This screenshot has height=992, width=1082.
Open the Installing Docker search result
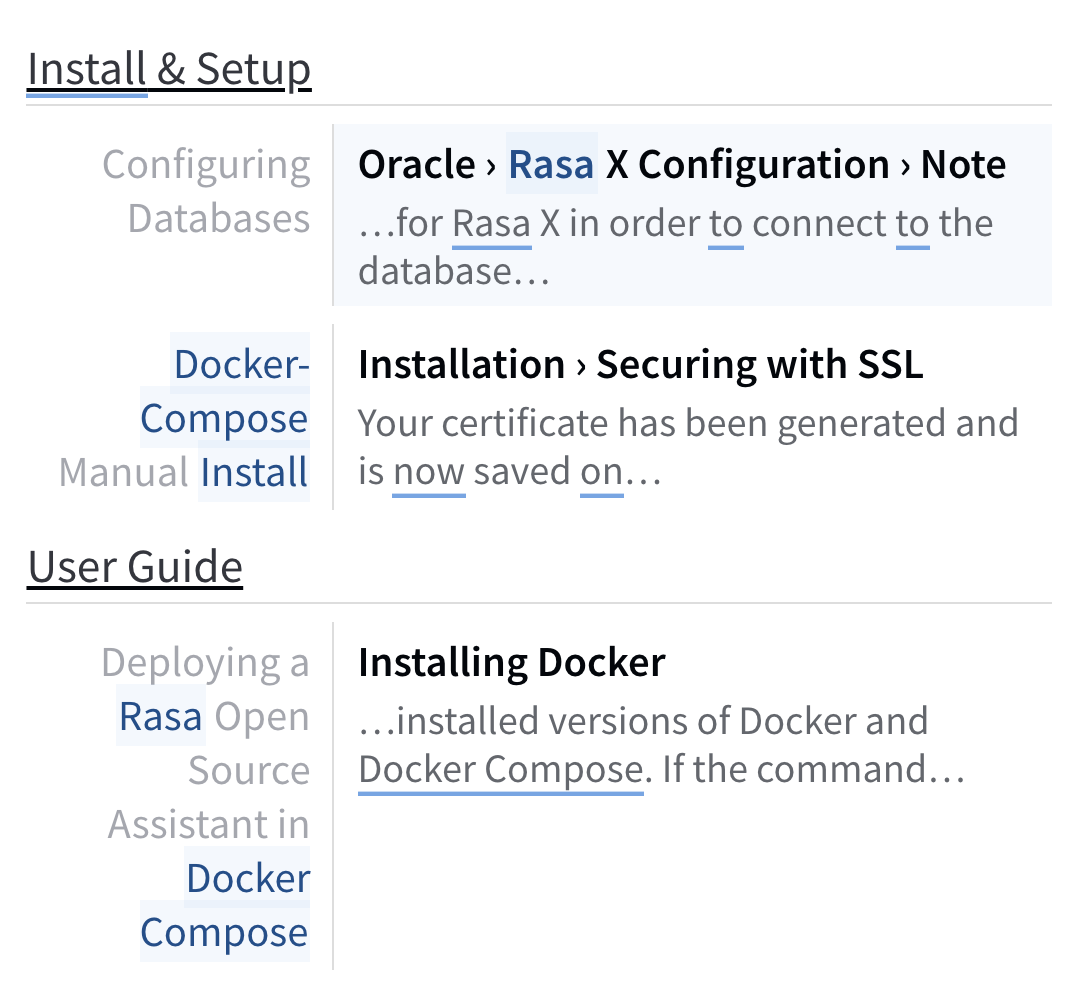[x=511, y=662]
